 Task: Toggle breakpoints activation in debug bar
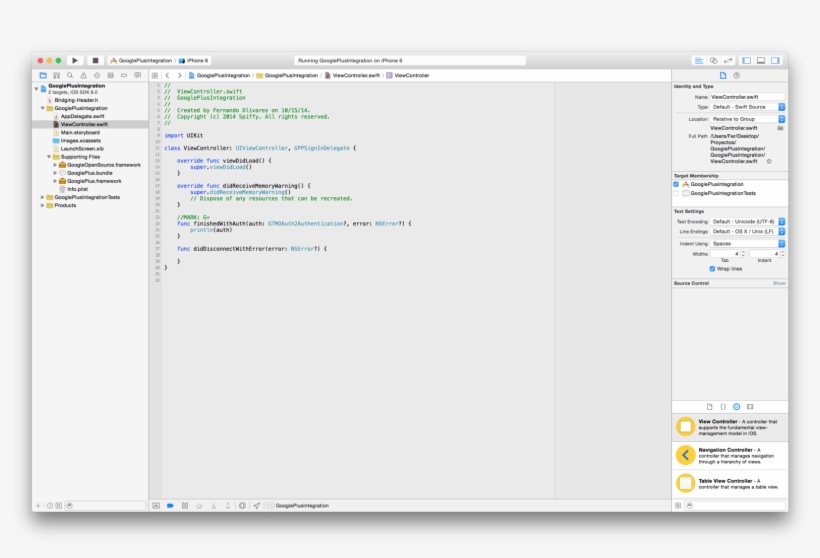[170, 506]
